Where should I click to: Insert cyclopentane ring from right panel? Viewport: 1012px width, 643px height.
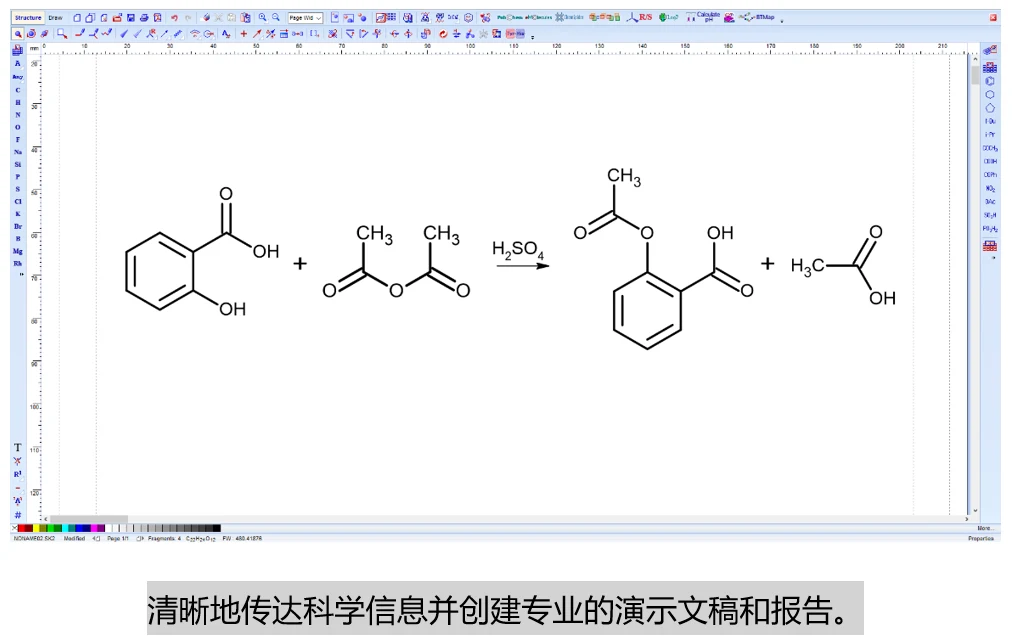[989, 108]
